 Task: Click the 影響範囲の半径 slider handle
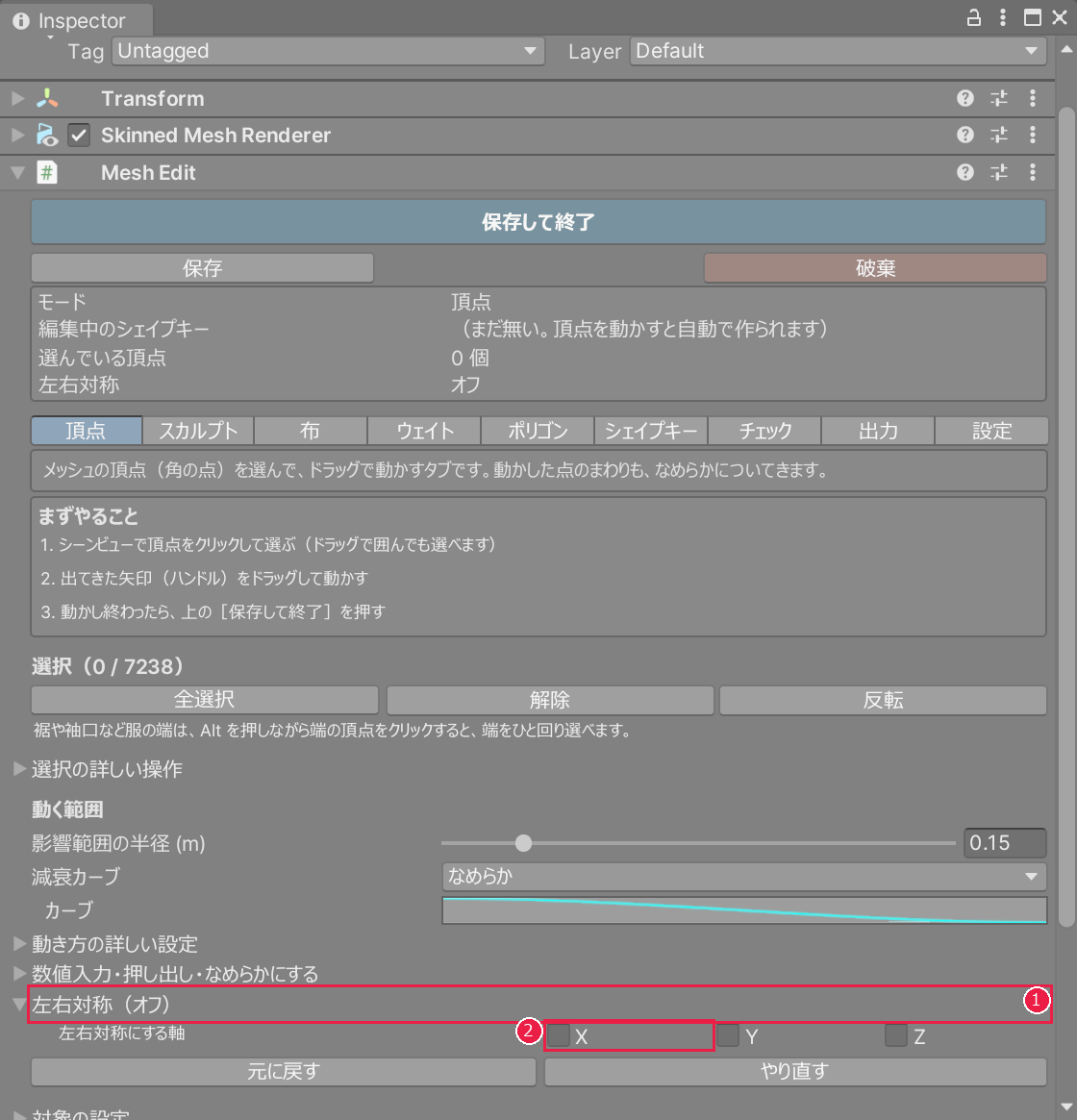[x=523, y=843]
